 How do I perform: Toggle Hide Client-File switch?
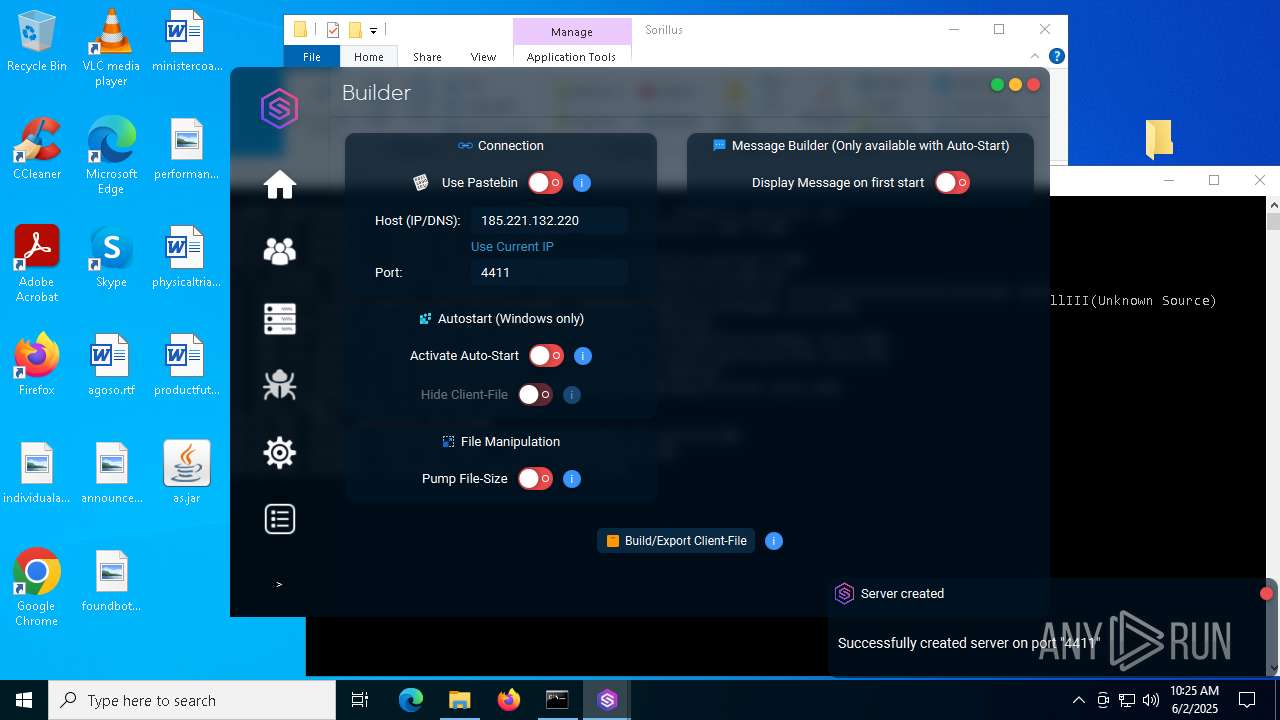pyautogui.click(x=535, y=395)
